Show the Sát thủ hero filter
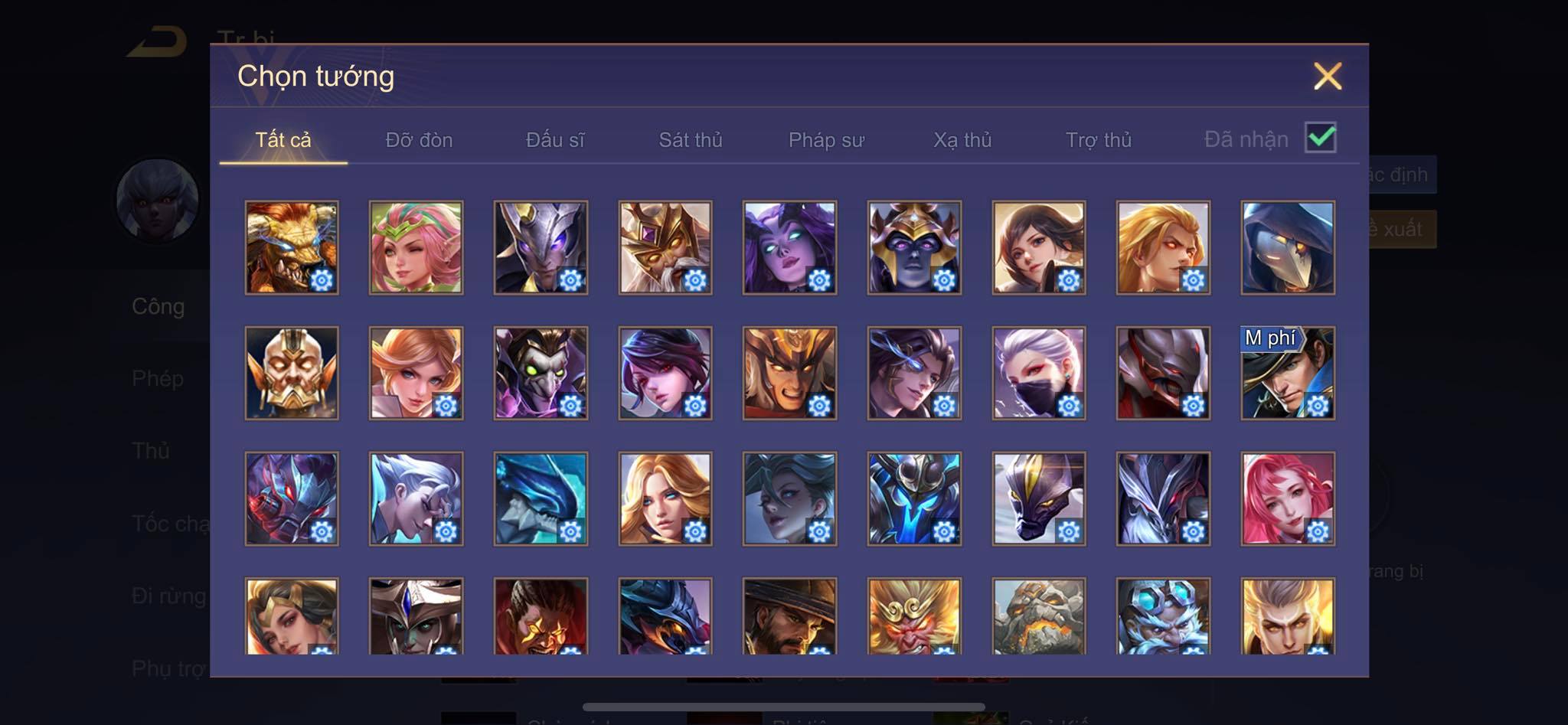This screenshot has width=1568, height=725. pos(691,140)
